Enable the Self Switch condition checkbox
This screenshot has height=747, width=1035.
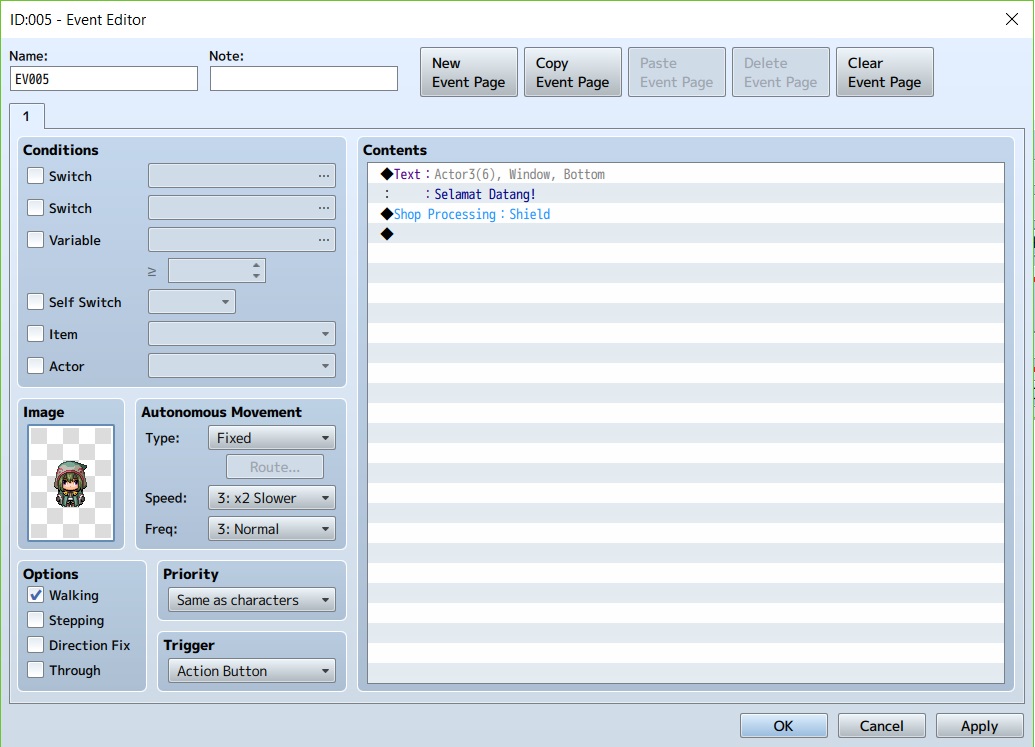point(36,302)
